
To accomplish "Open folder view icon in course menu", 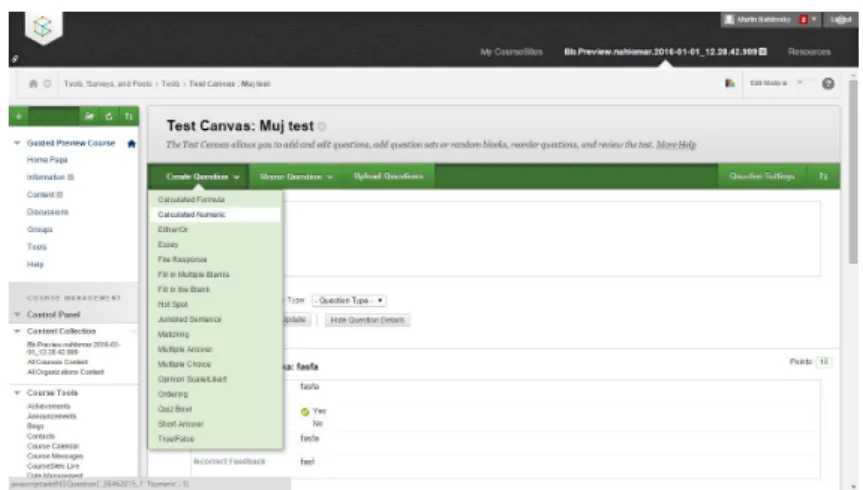I will pos(89,116).
